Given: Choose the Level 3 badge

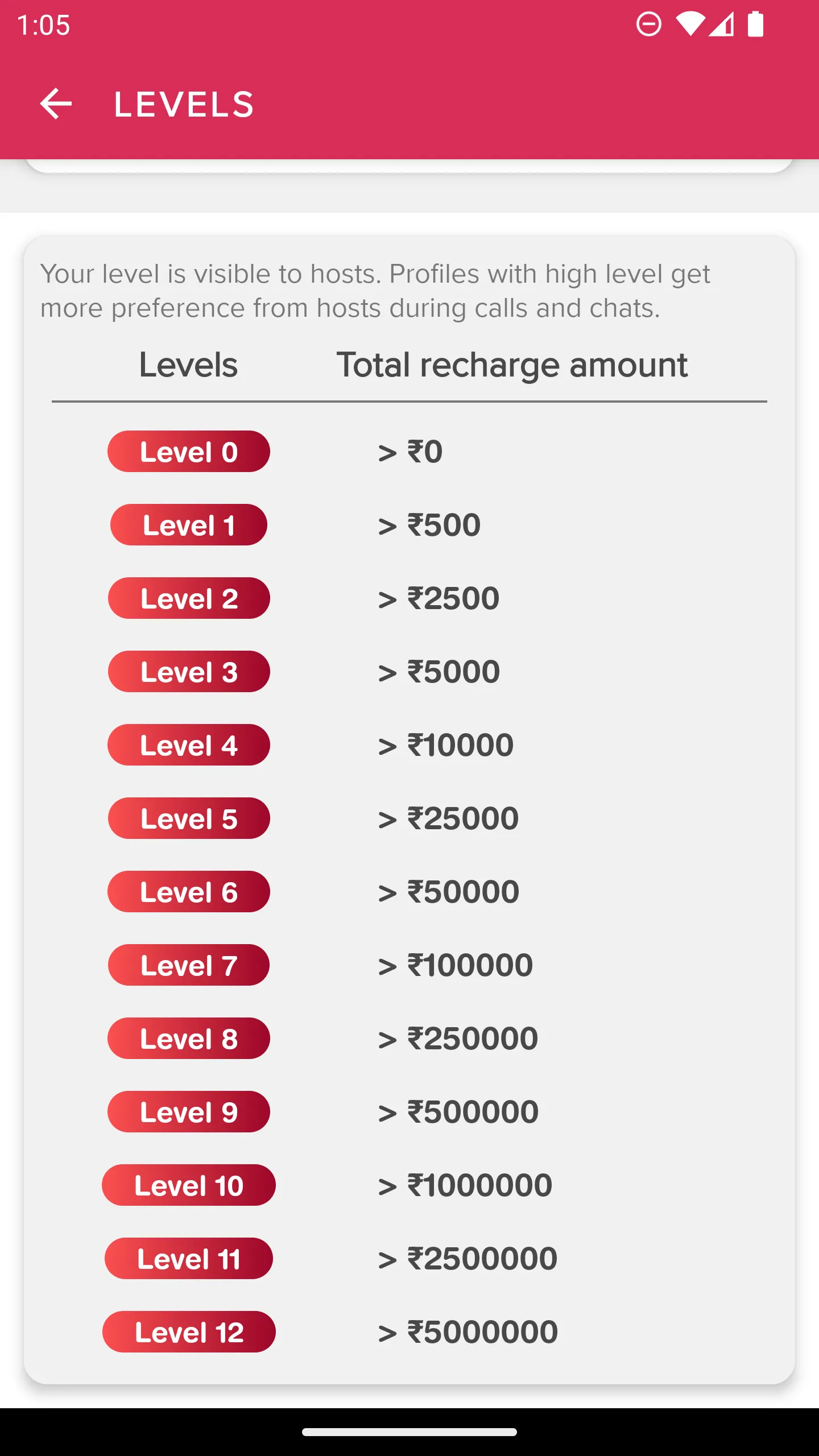Looking at the screenshot, I should (x=189, y=672).
